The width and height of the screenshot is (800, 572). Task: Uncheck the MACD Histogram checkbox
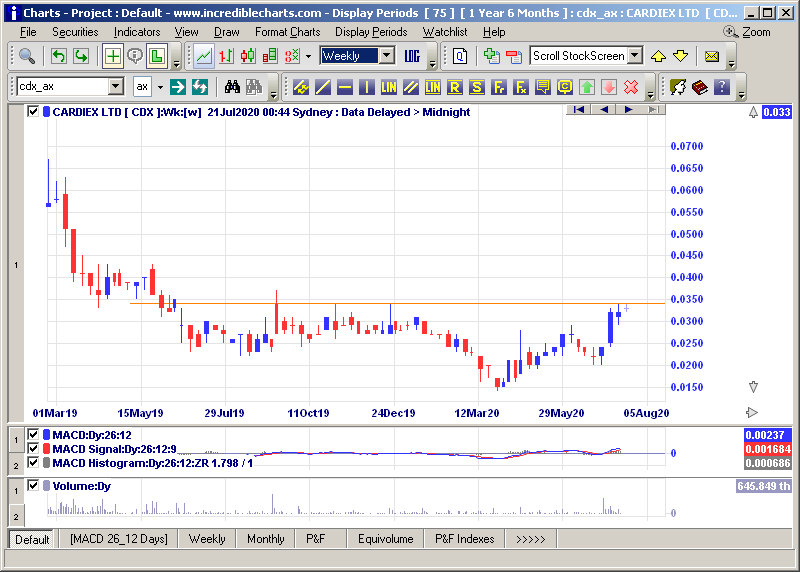(33, 463)
